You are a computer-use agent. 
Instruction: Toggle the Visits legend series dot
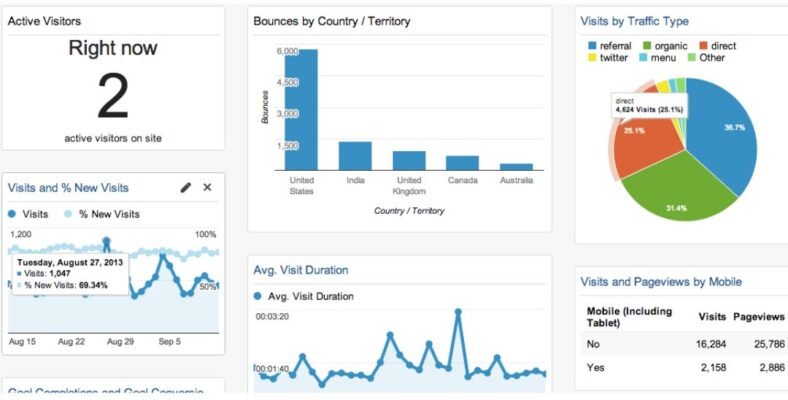[x=12, y=214]
